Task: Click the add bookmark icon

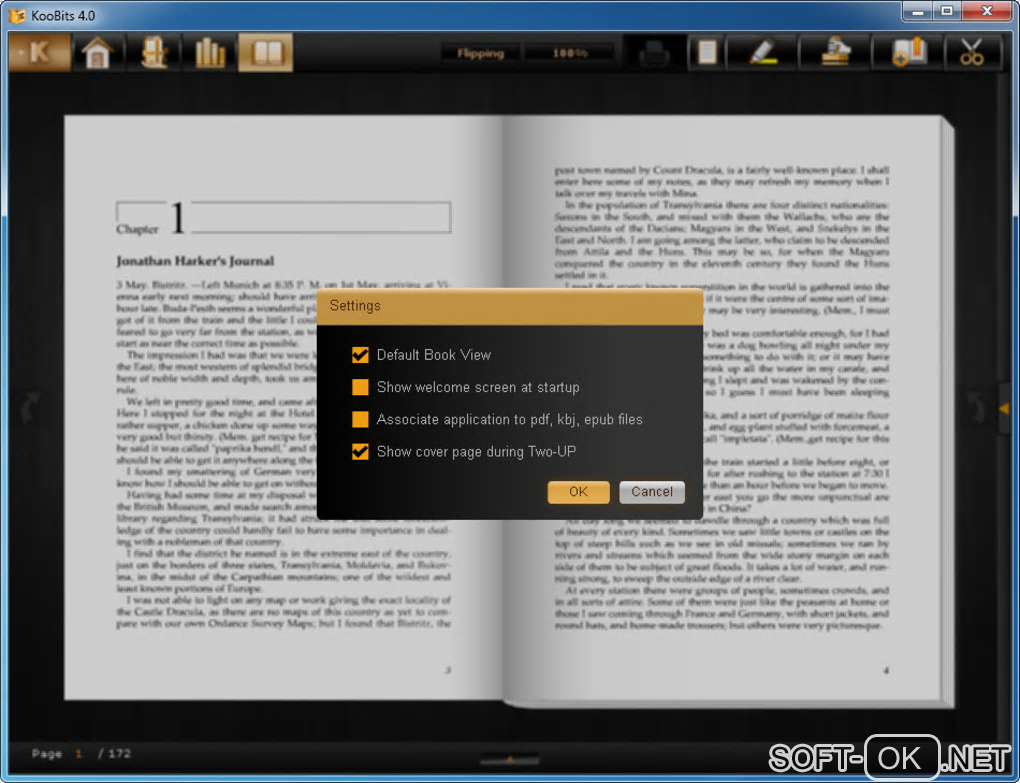Action: (x=908, y=53)
